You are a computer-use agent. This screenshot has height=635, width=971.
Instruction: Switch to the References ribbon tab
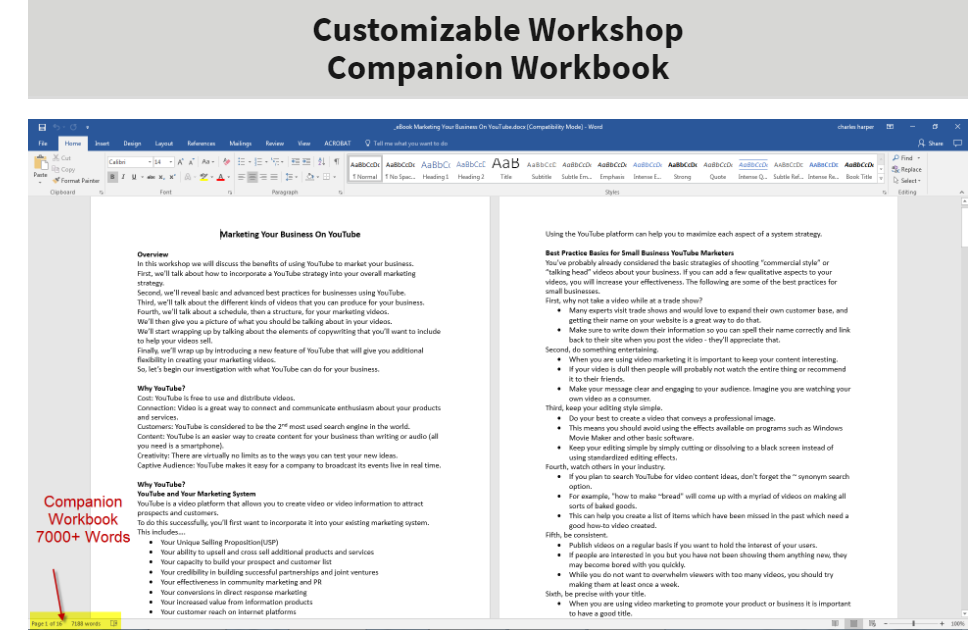pos(201,144)
